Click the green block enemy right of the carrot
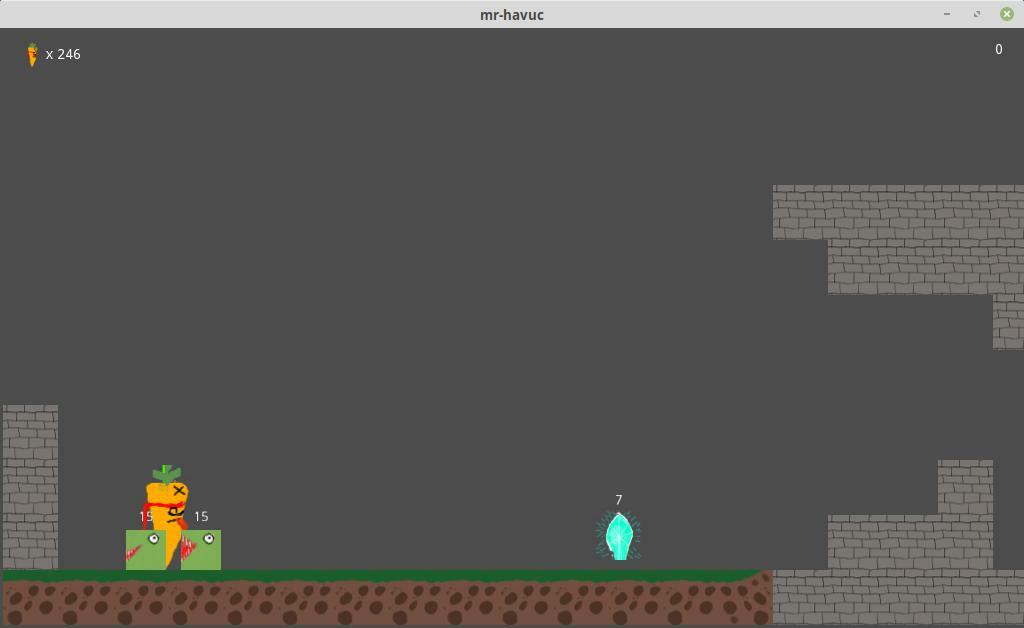The width and height of the screenshot is (1024, 628). tap(203, 550)
